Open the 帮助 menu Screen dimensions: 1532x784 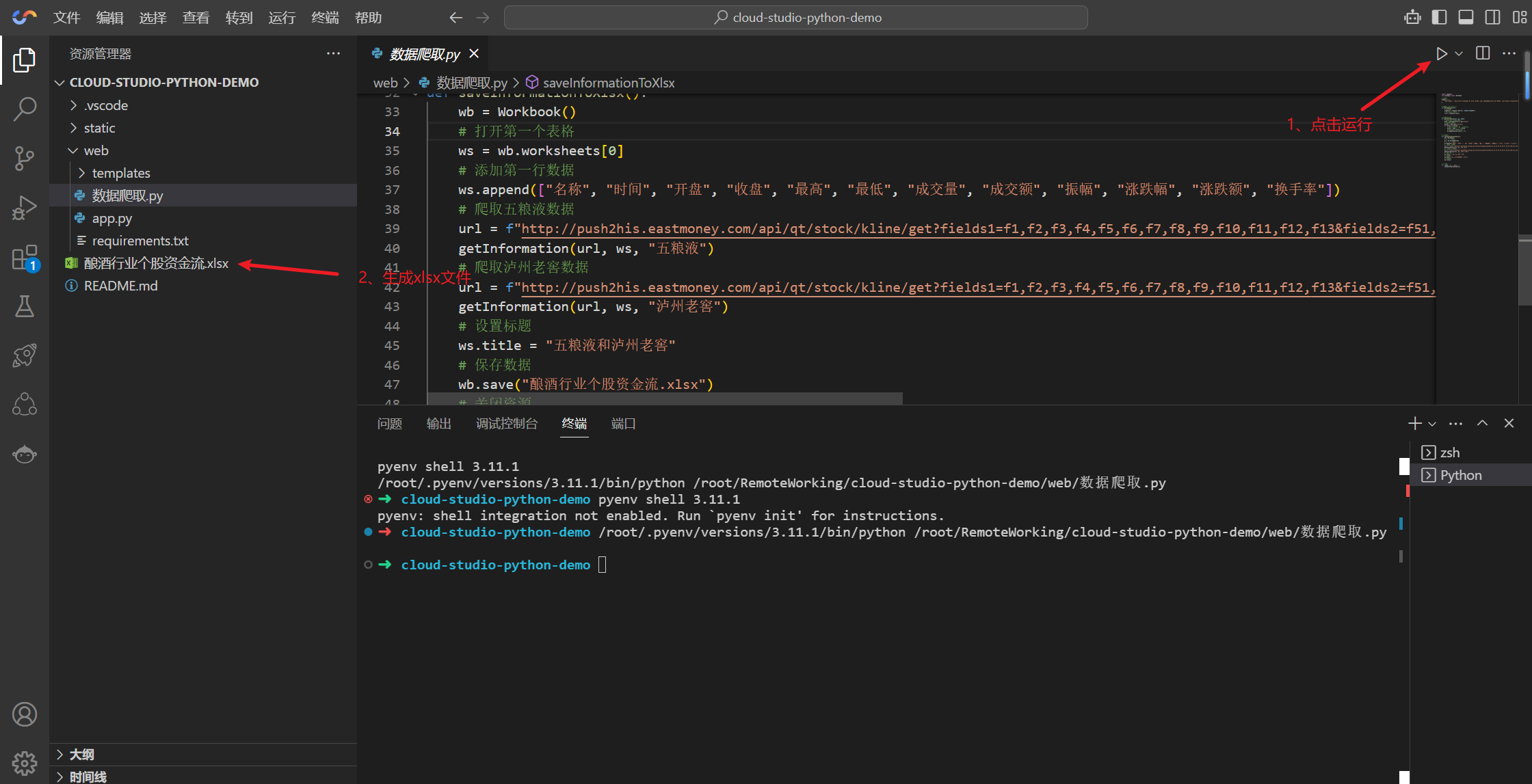[368, 18]
